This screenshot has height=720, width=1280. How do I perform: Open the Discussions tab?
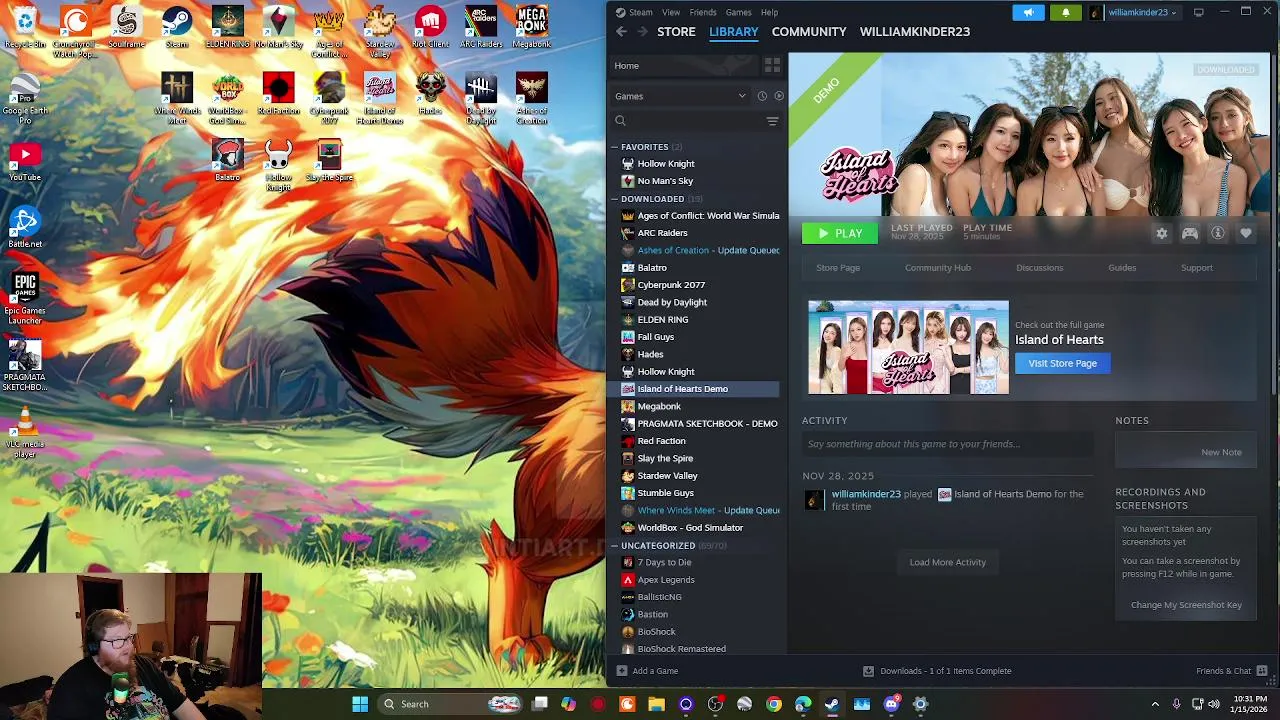[x=1040, y=268]
